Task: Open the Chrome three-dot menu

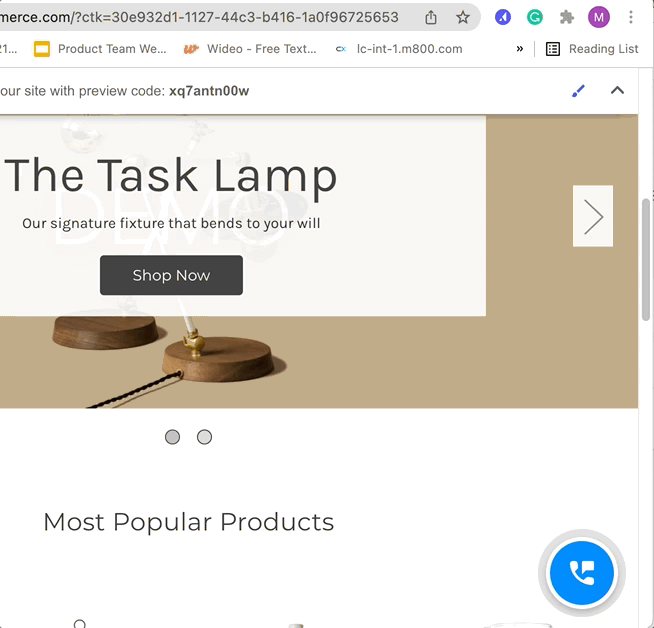Action: [631, 17]
